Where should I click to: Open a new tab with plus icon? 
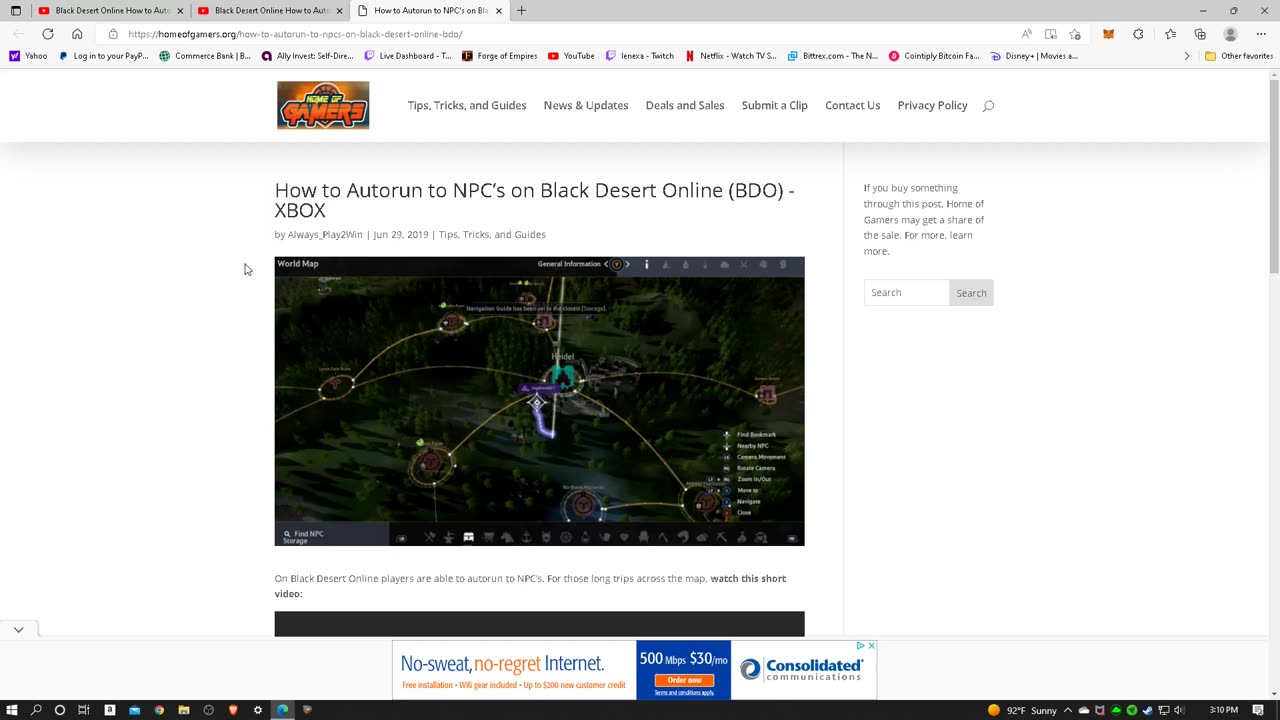point(521,11)
